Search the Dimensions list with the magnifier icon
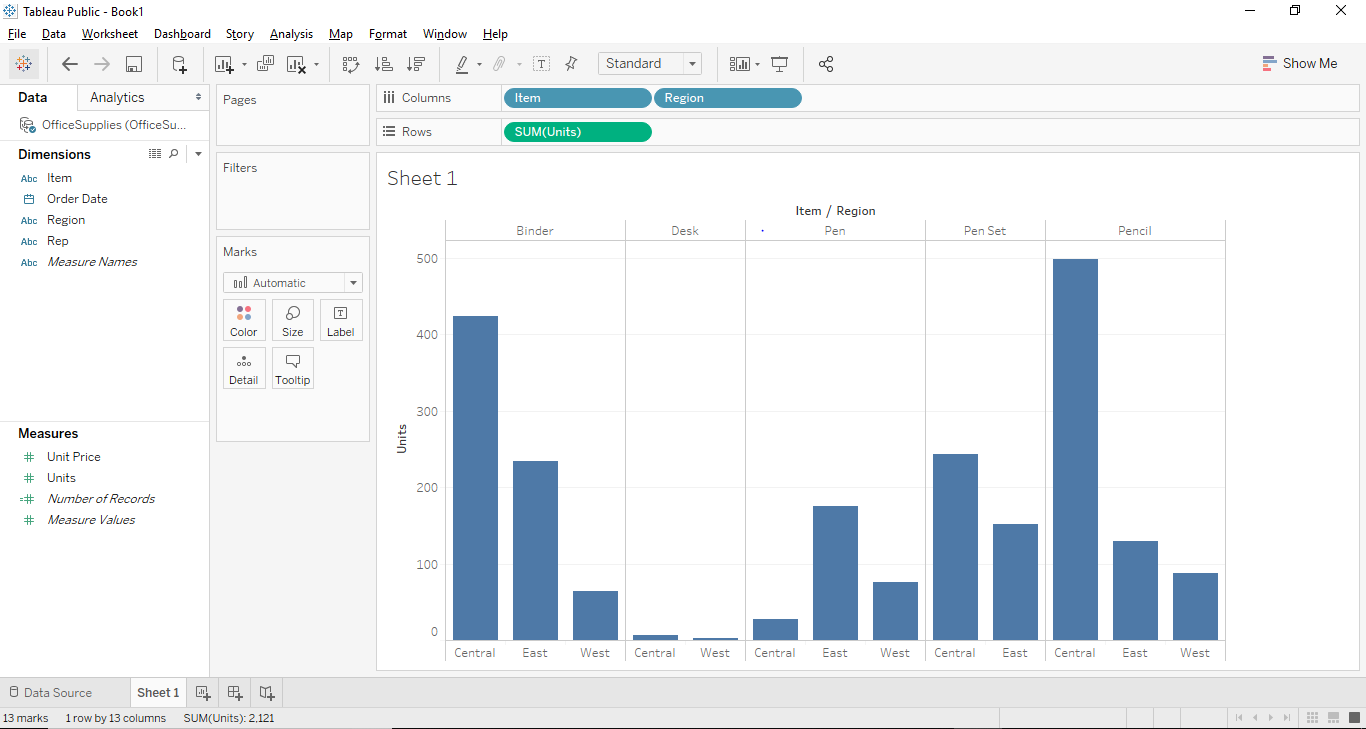This screenshot has height=729, width=1366. pyautogui.click(x=173, y=153)
